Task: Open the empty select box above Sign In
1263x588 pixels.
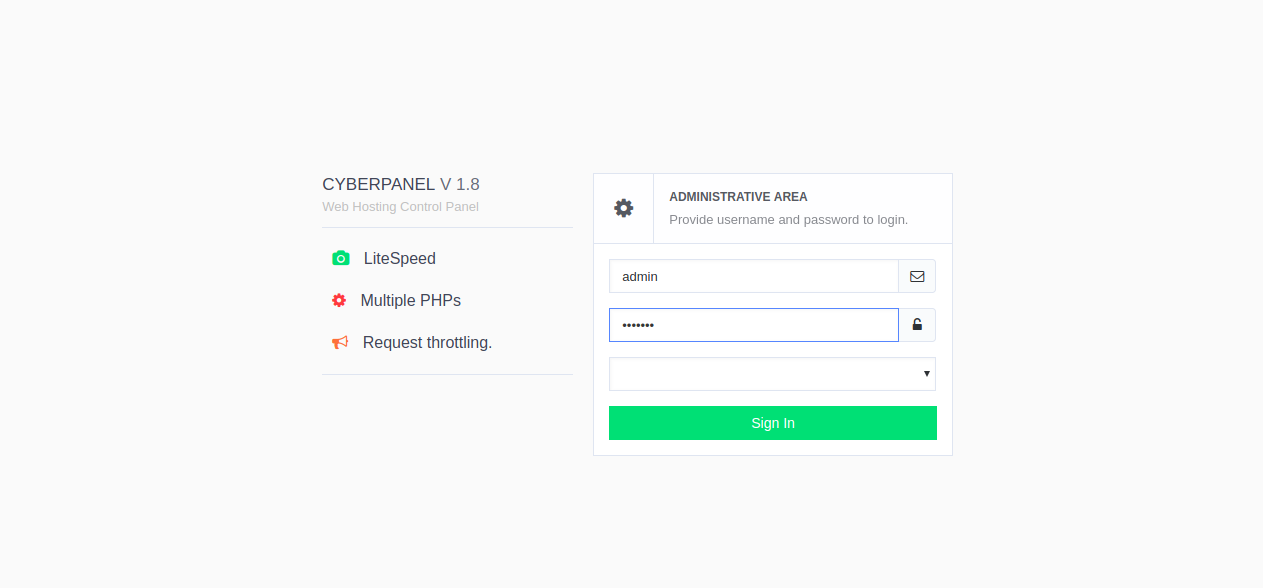Action: pyautogui.click(x=772, y=374)
